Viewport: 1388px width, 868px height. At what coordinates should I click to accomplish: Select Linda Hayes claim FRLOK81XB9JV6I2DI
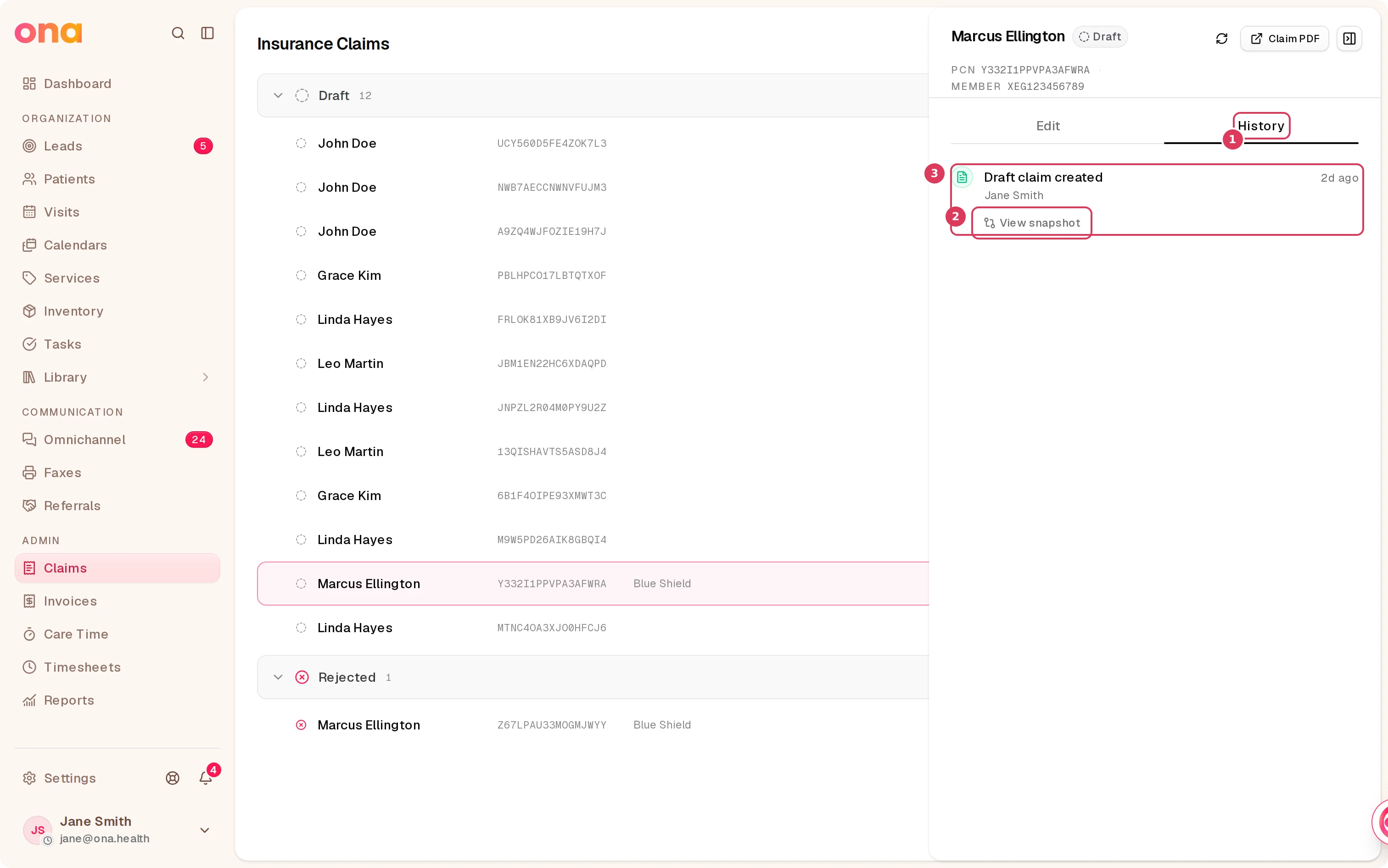tap(593, 320)
